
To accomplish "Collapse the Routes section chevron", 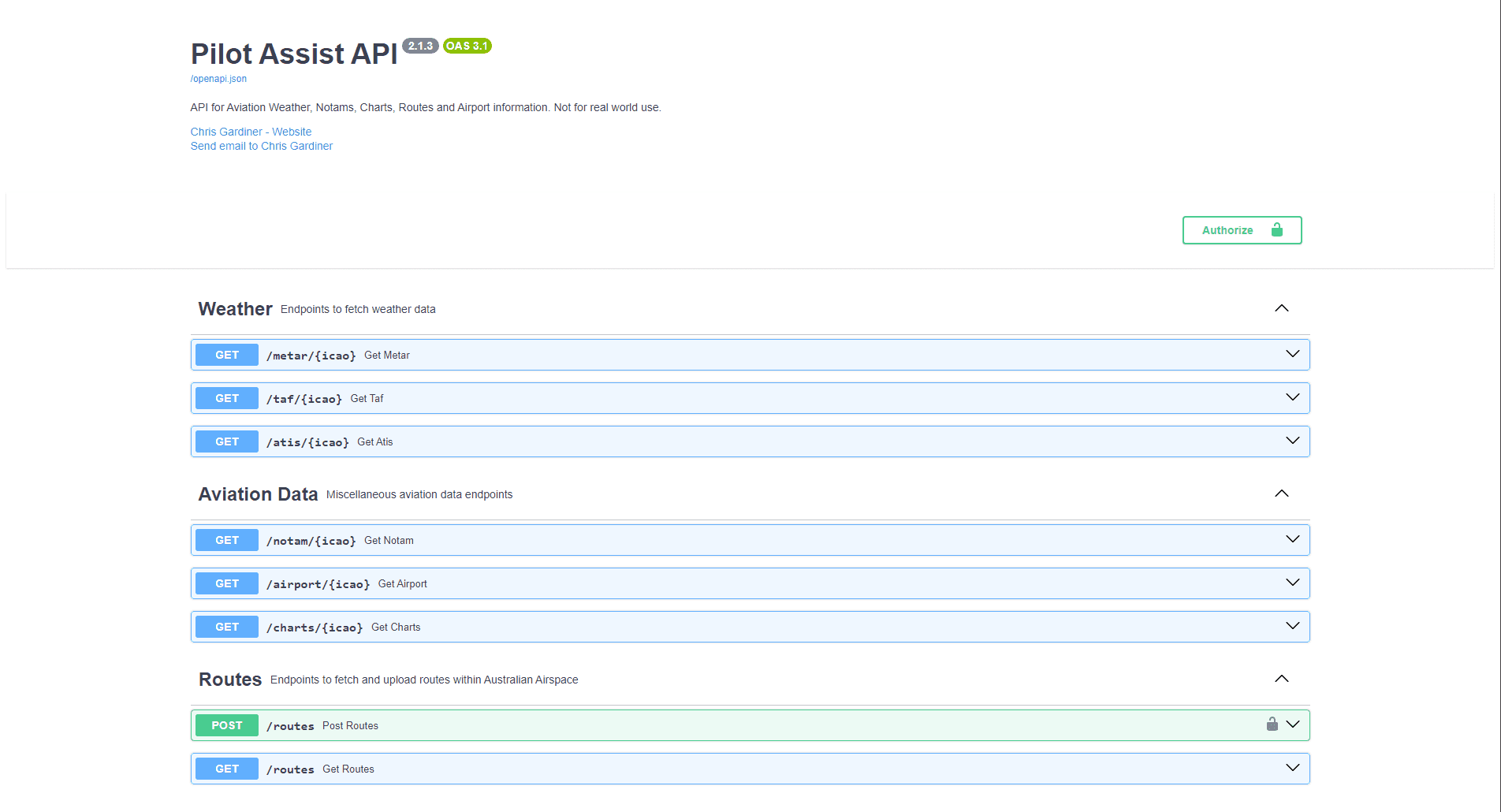I will tap(1282, 679).
